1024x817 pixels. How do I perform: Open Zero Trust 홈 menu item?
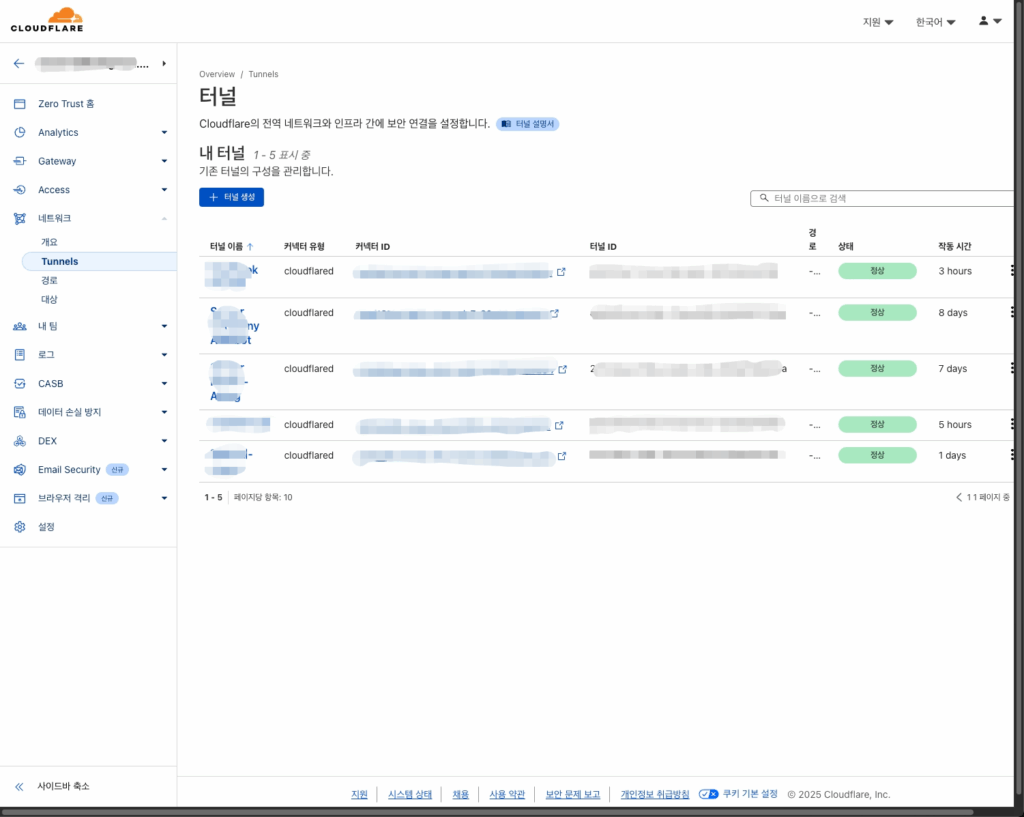(66, 104)
